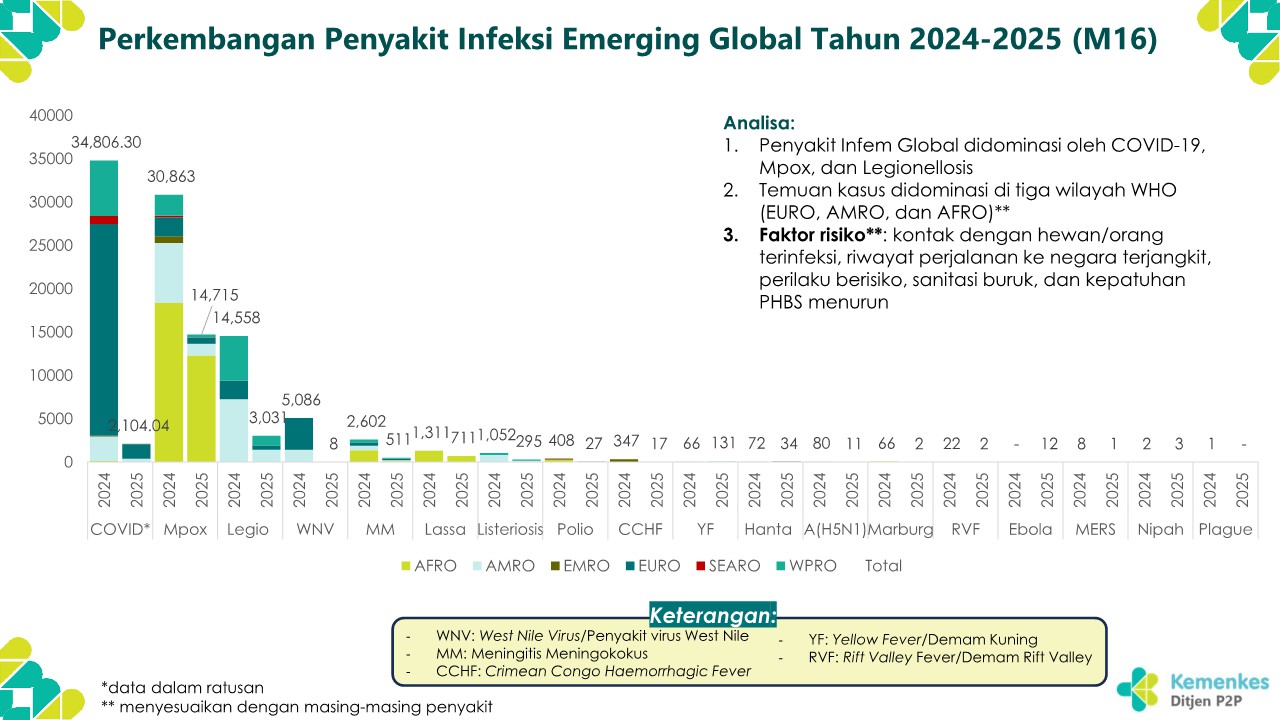
Task: Click the COVID 2024 stacked bar
Action: pos(104,310)
